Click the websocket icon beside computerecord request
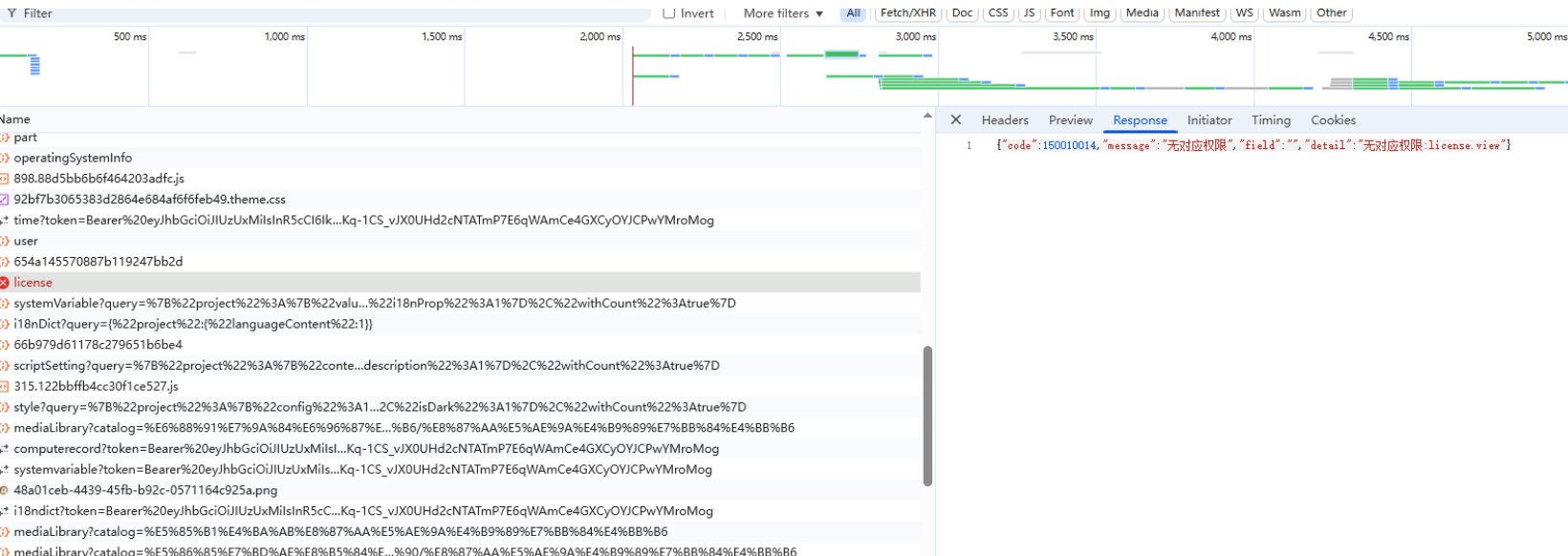This screenshot has width=1568, height=556. tap(4, 449)
